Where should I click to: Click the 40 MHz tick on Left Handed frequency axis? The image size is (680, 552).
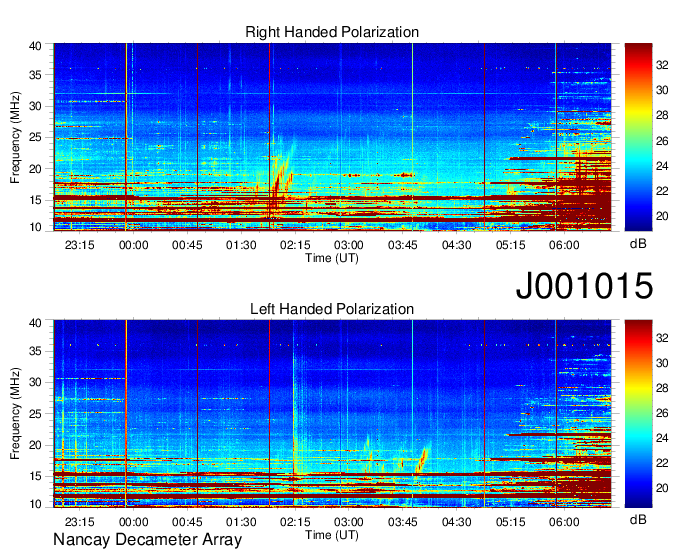pos(35,323)
